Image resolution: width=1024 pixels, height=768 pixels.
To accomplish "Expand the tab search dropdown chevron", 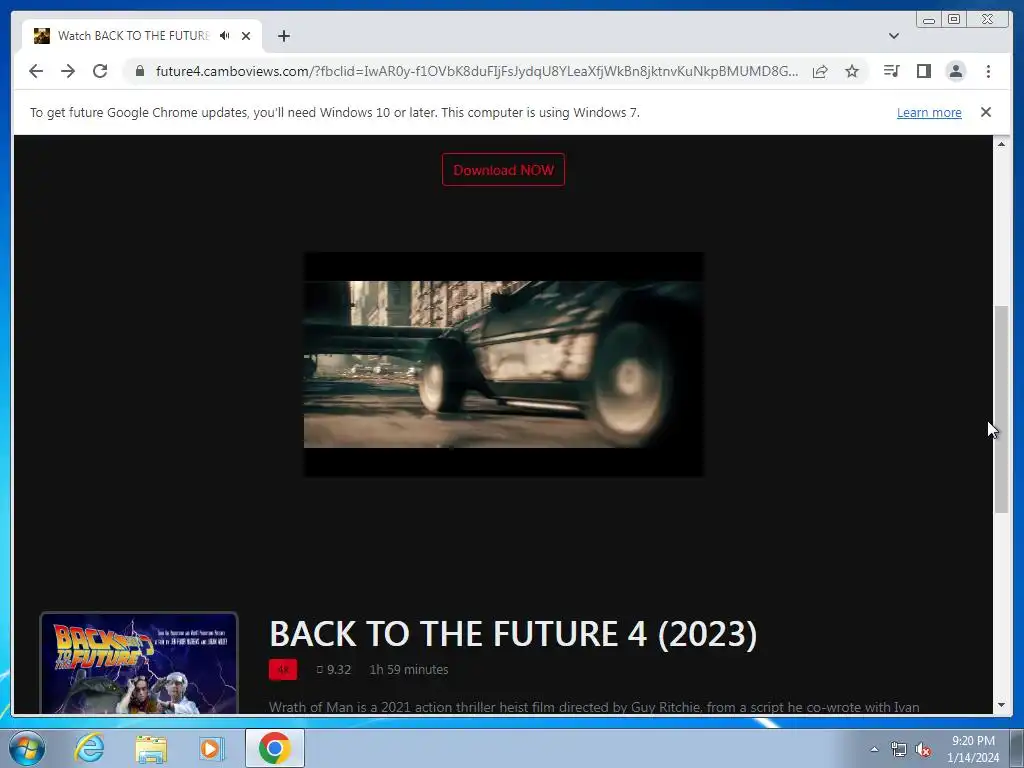I will (x=894, y=36).
